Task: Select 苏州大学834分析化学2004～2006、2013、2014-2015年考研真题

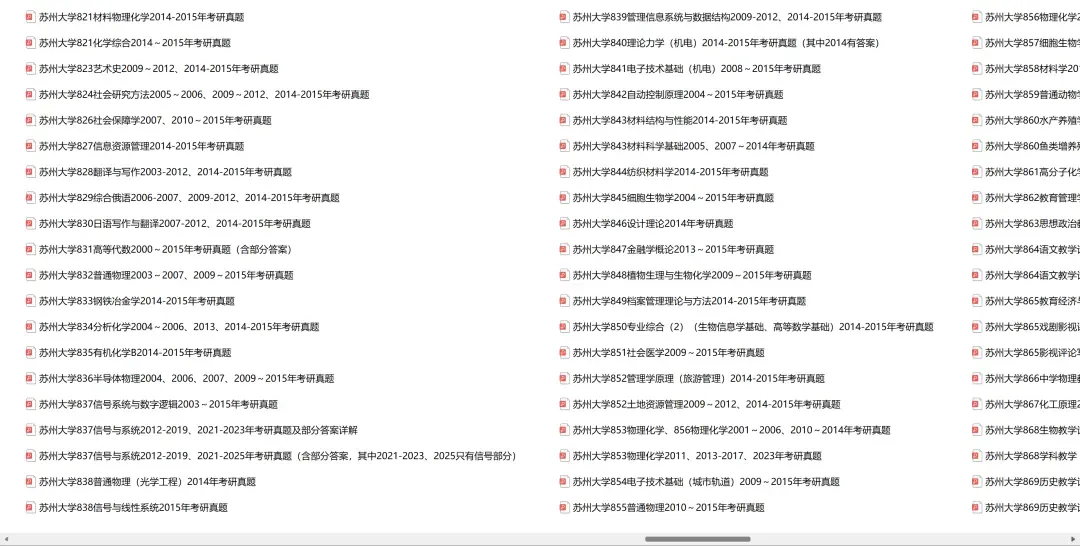Action: 179,326
